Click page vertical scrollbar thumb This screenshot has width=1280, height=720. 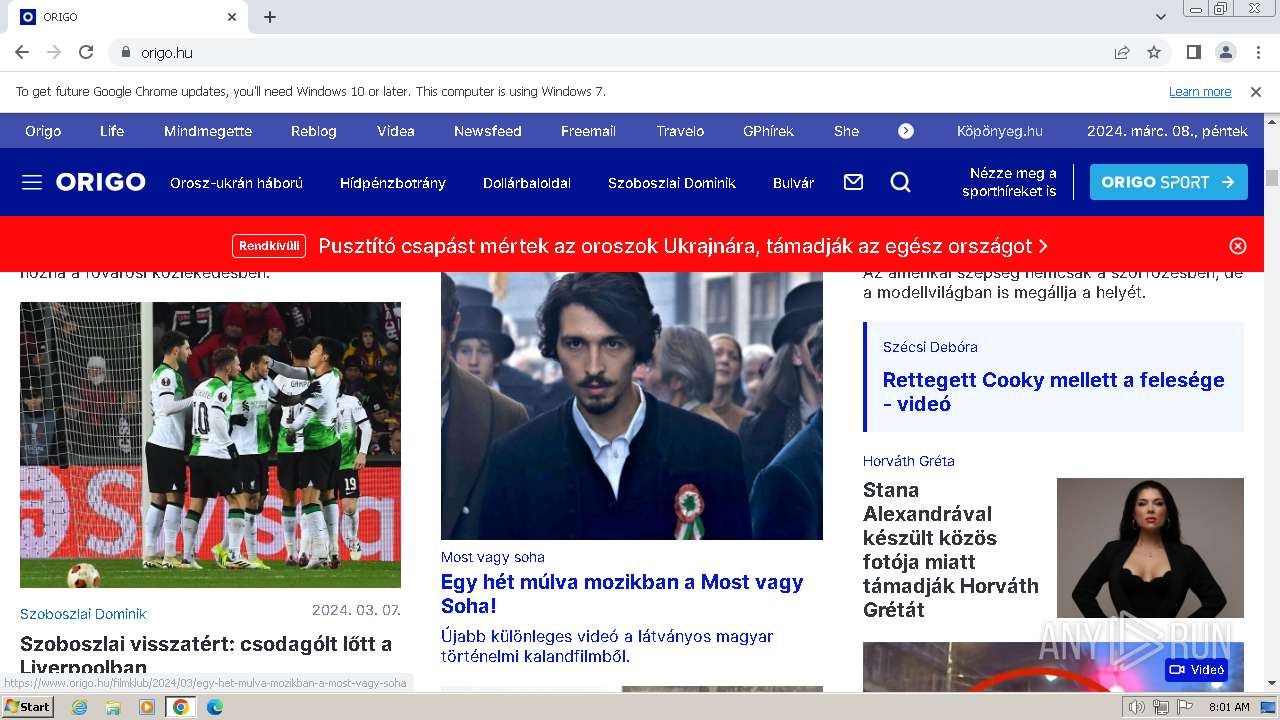coord(1271,178)
